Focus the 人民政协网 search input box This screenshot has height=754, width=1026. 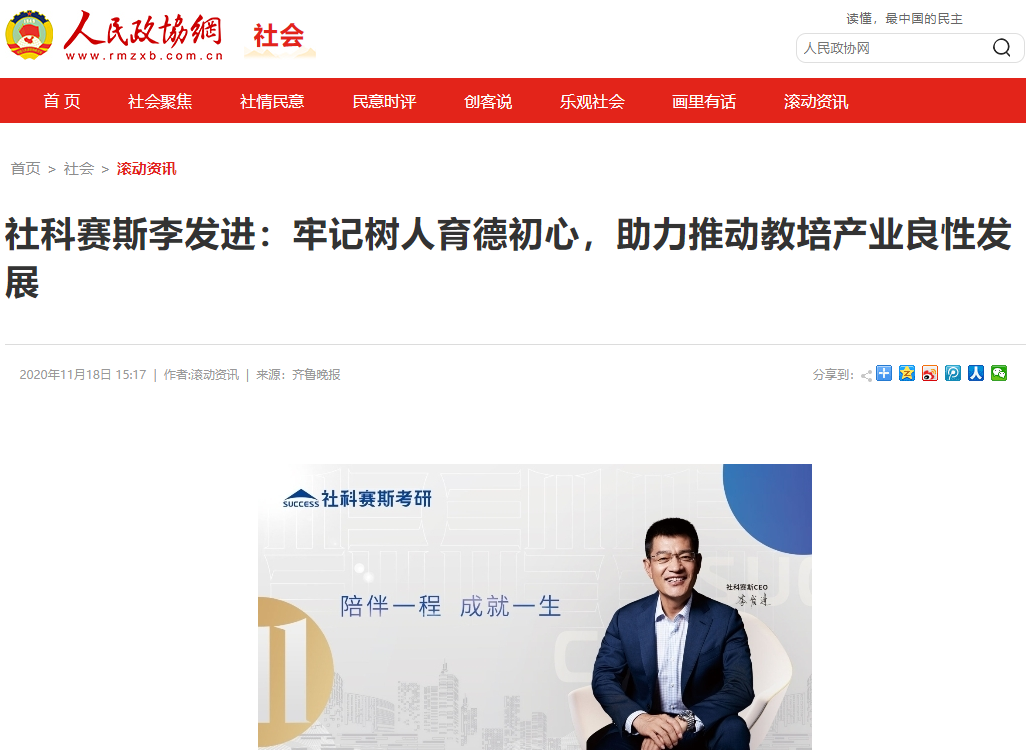point(894,48)
